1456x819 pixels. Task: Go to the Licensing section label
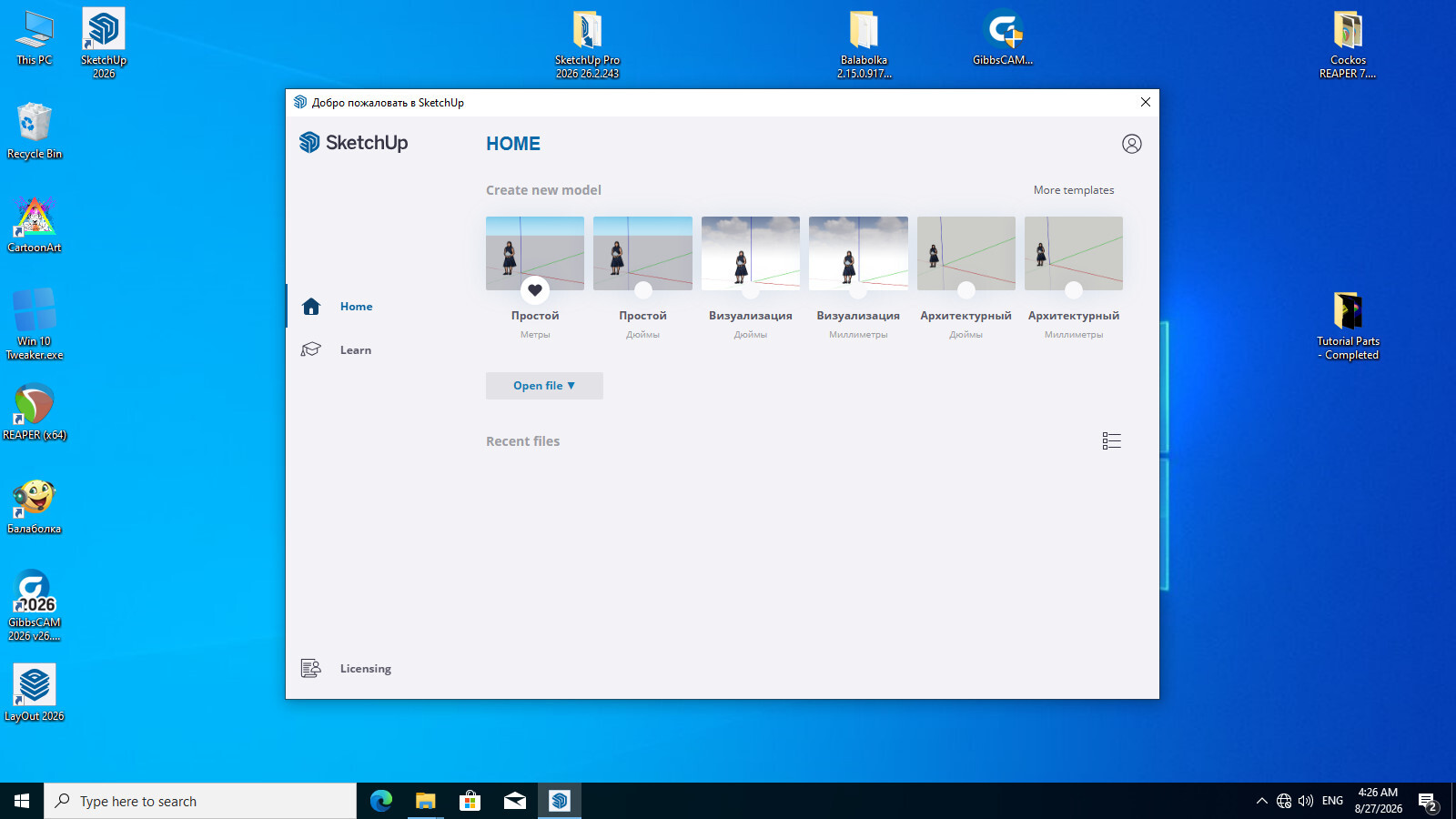click(x=366, y=669)
